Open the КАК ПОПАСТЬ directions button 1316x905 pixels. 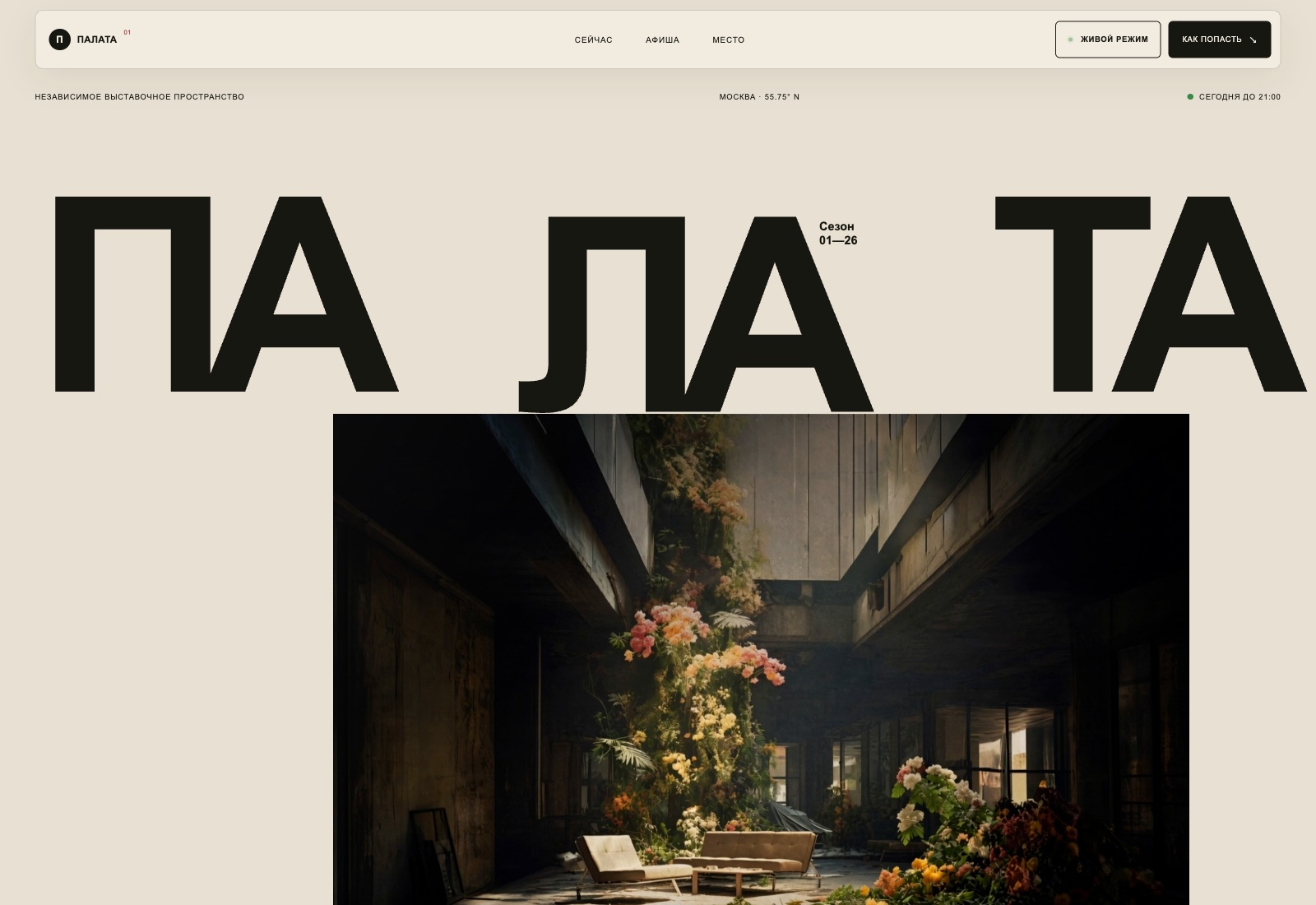(x=1219, y=39)
